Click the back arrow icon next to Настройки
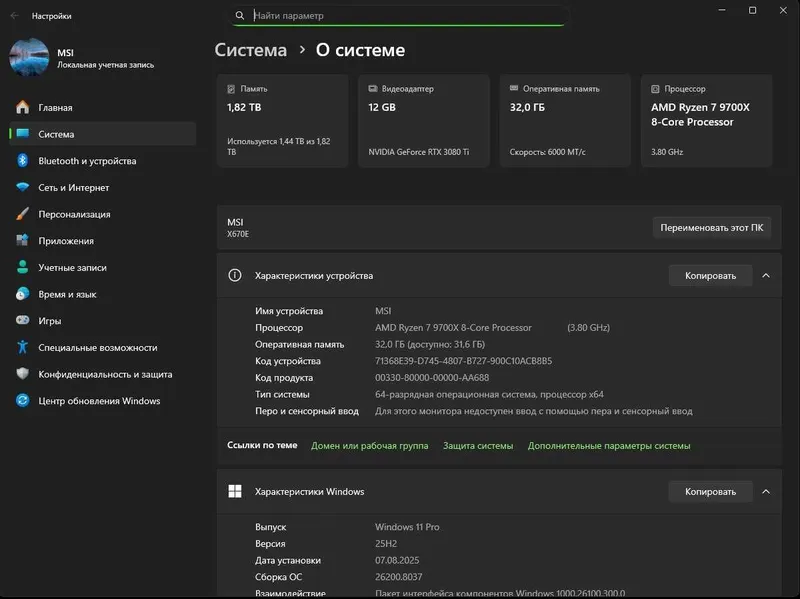Screen dimensions: 800x599 click(14, 16)
